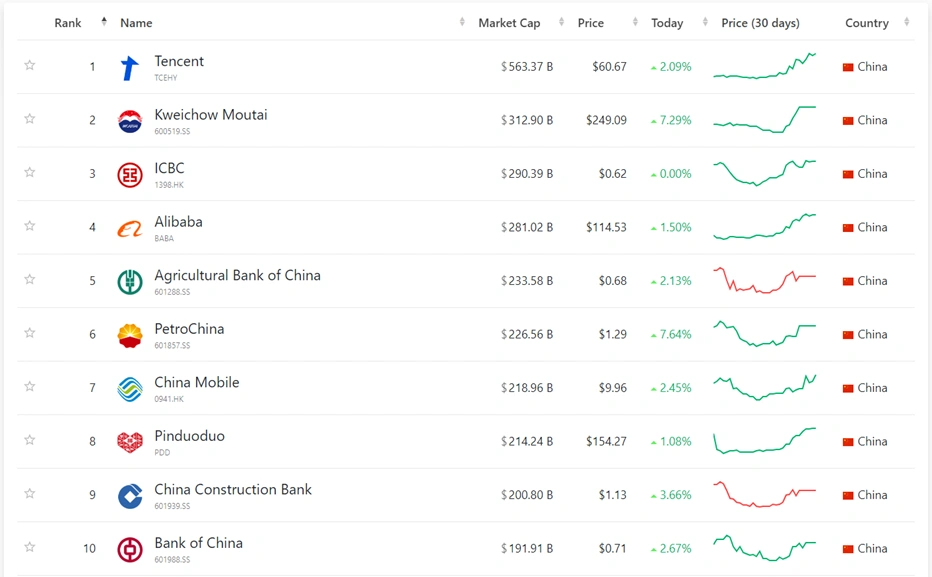The height and width of the screenshot is (577, 932).
Task: Click the Kweichow Moutai logo icon
Action: click(130, 121)
